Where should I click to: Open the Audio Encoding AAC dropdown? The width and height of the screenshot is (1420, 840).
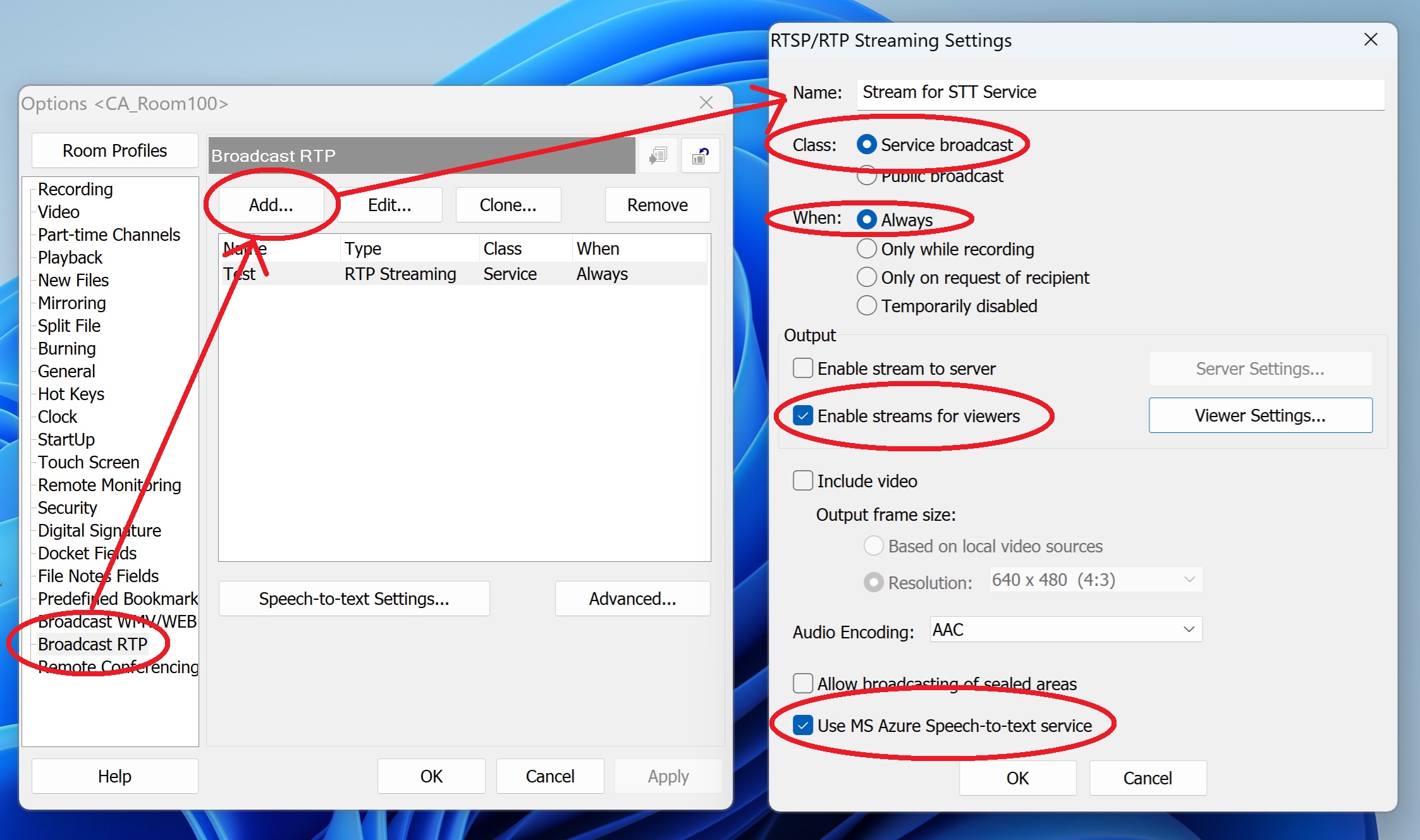coord(1066,630)
